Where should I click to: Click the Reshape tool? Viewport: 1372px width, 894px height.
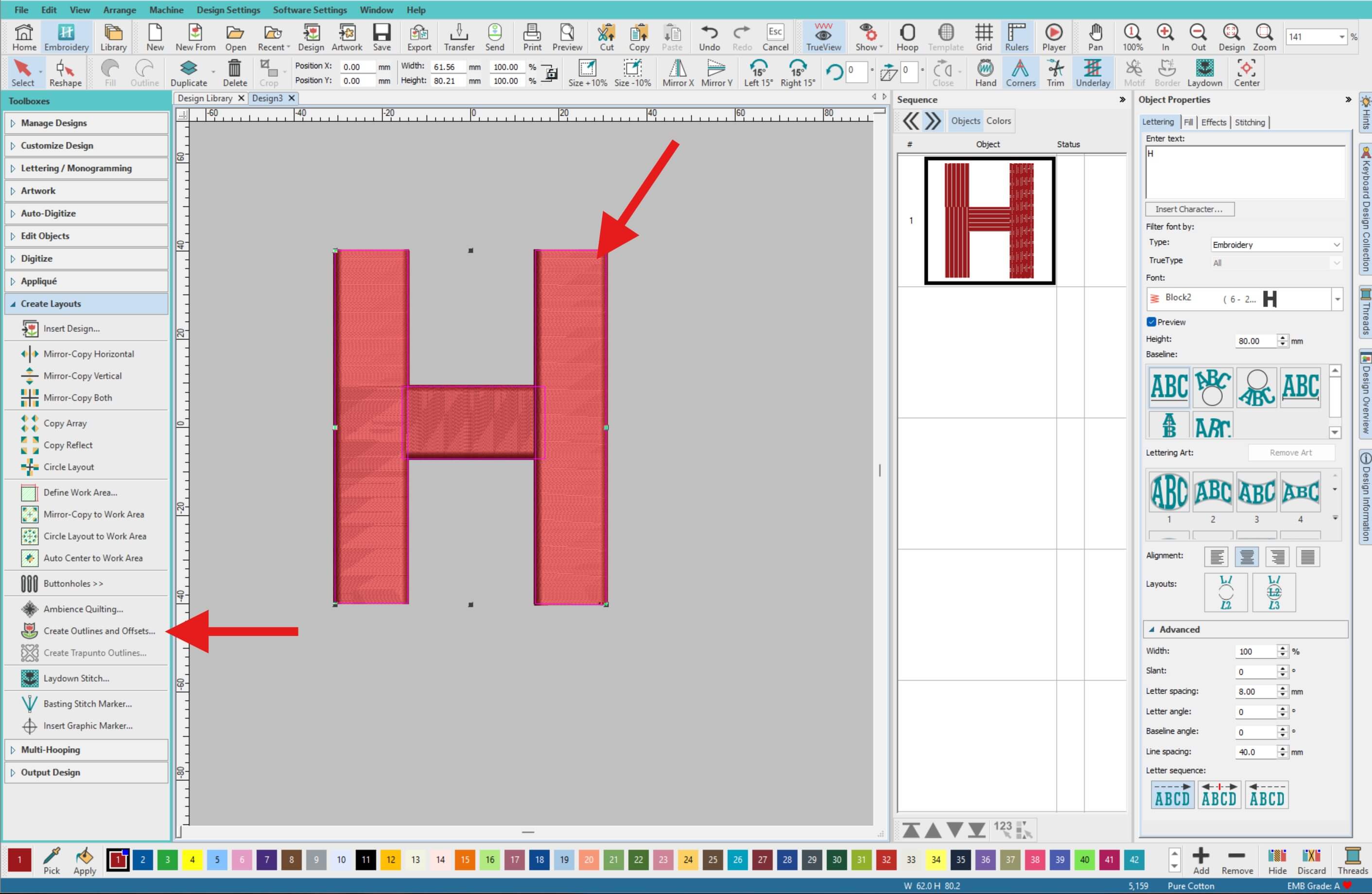click(65, 73)
